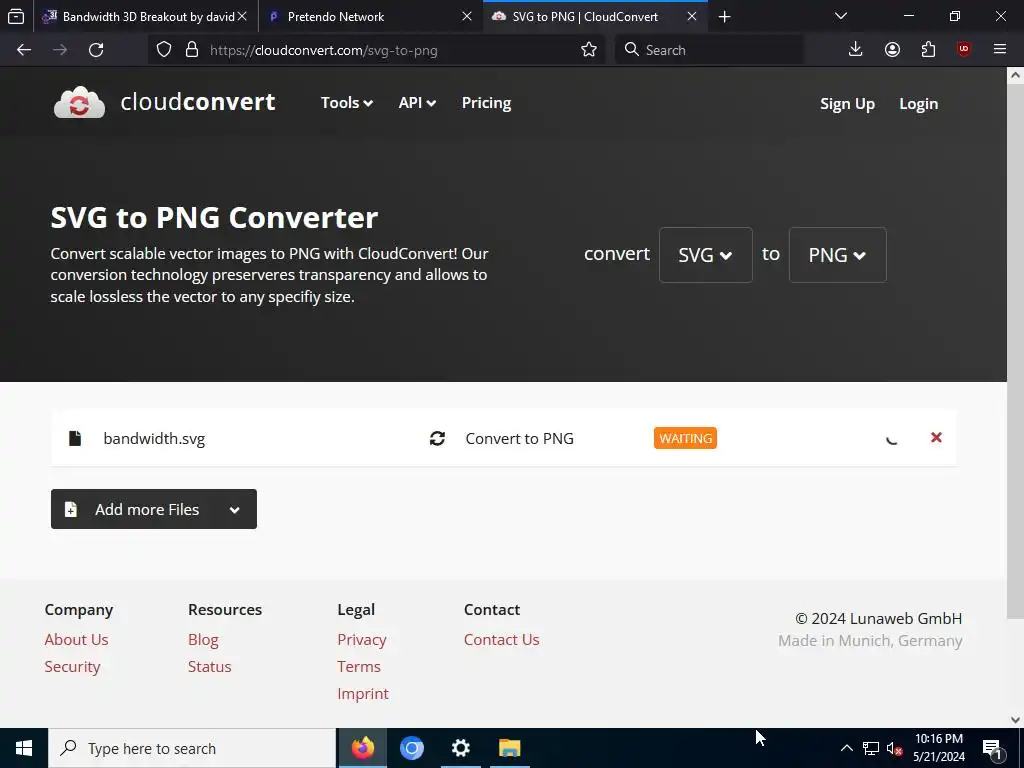Open the Status footer link
The image size is (1024, 768).
coord(209,666)
